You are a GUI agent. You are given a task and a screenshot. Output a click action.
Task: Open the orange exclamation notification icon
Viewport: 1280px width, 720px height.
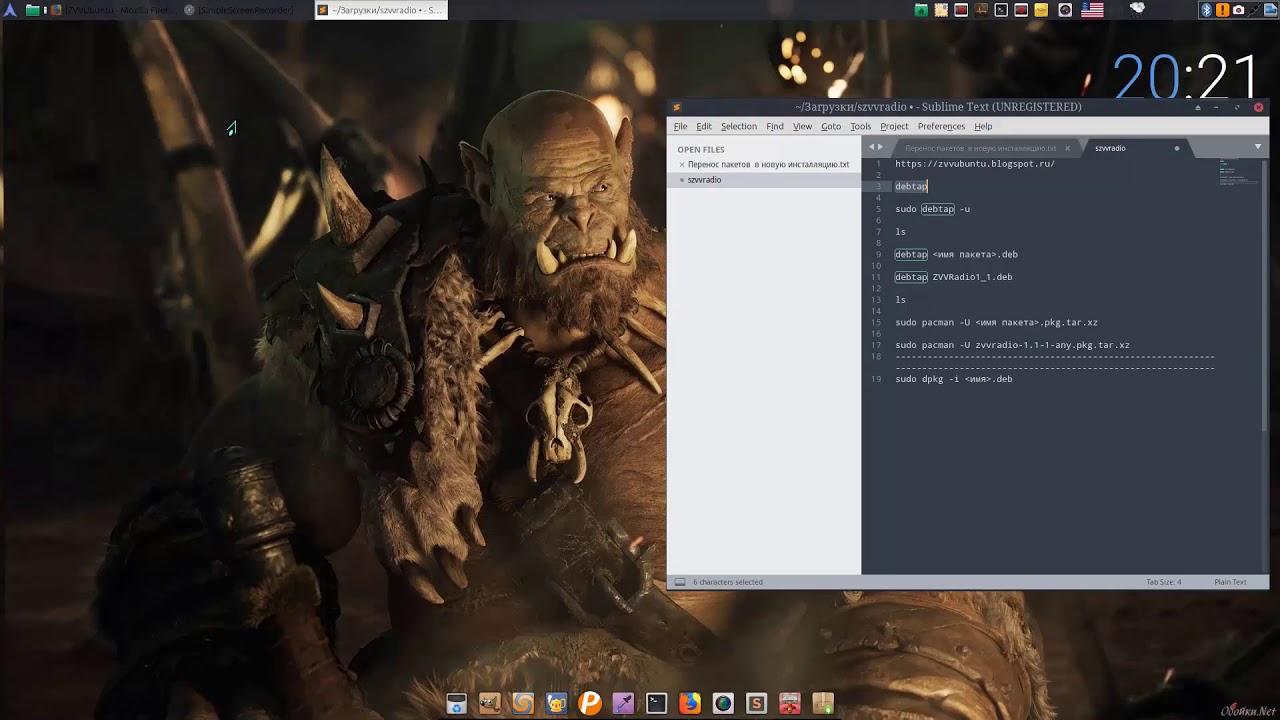pyautogui.click(x=1222, y=10)
